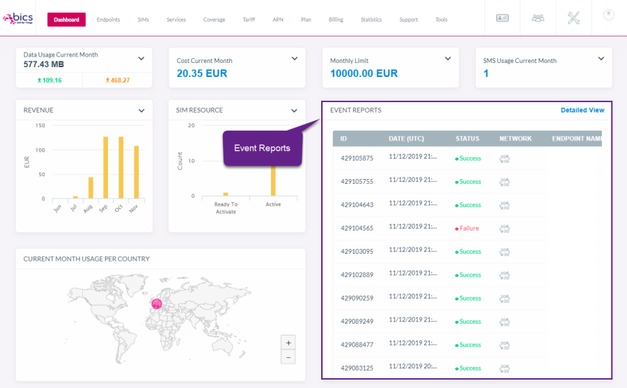Open the Billing menu item
The width and height of the screenshot is (627, 388).
[336, 20]
